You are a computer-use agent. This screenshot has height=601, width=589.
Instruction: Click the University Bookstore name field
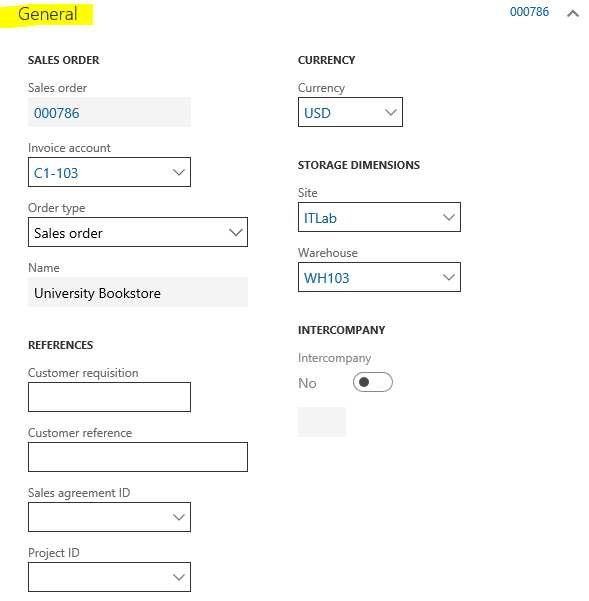[138, 292]
